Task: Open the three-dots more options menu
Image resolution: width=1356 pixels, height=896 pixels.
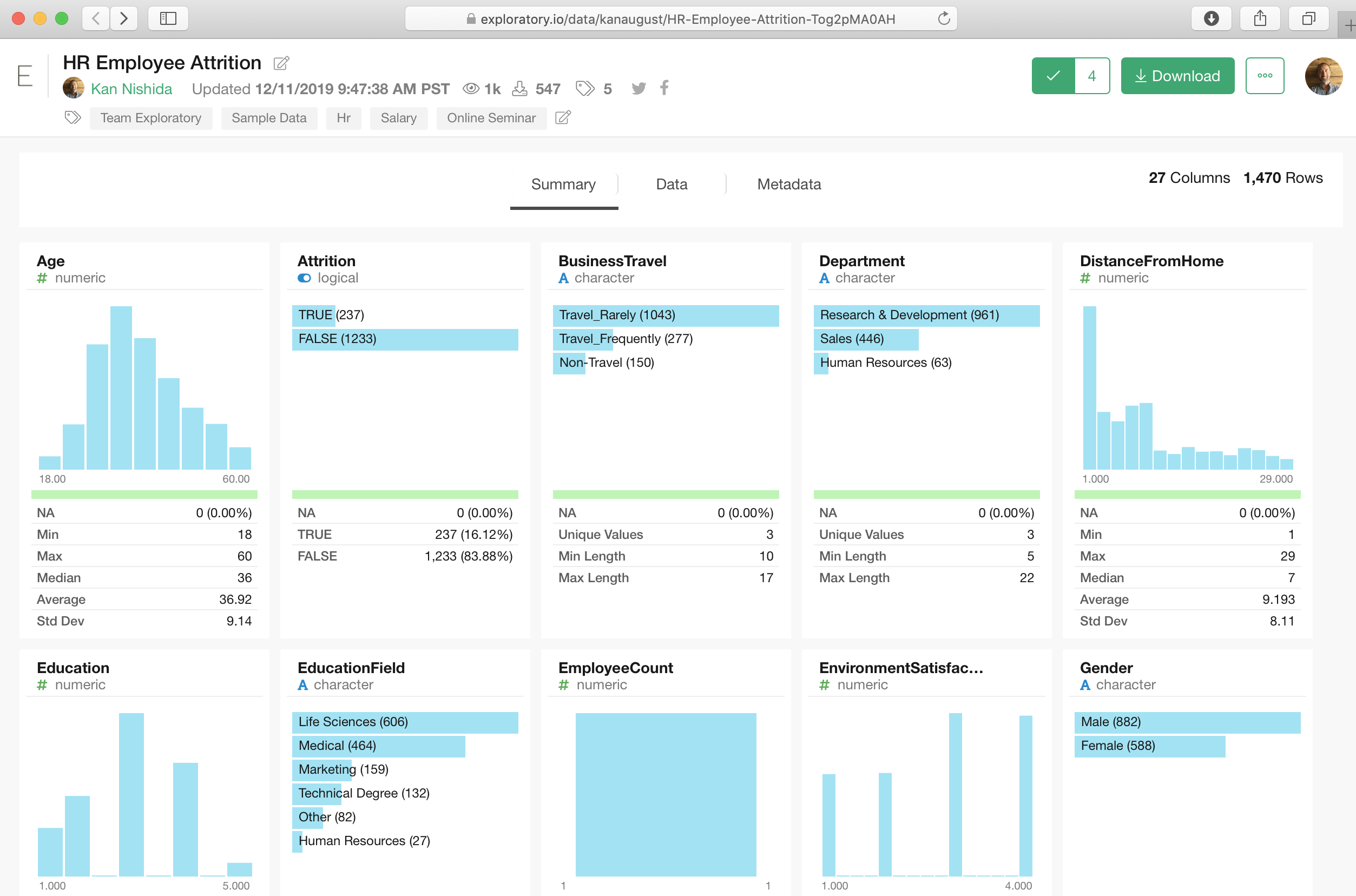Action: click(1265, 75)
